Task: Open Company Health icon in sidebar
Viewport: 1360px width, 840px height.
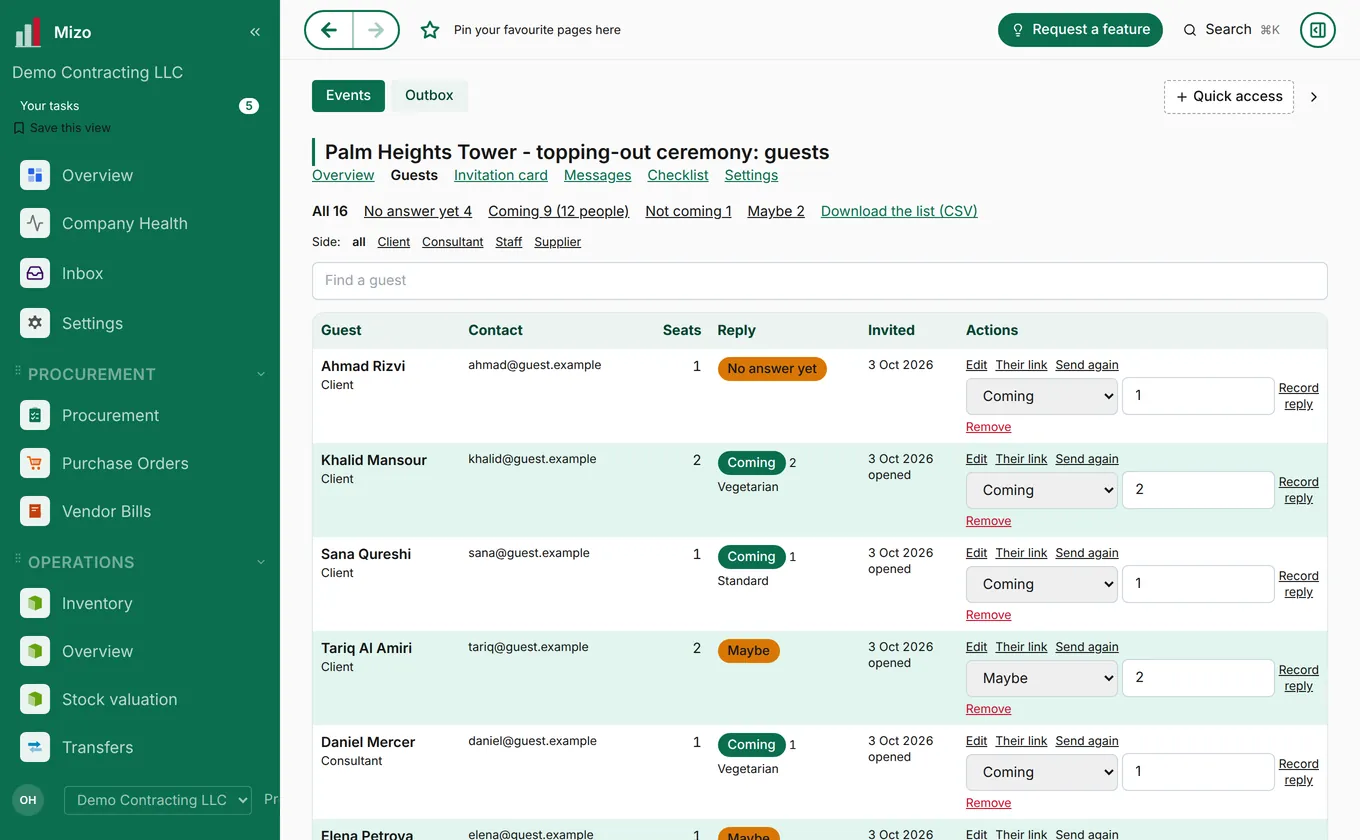Action: 35,223
